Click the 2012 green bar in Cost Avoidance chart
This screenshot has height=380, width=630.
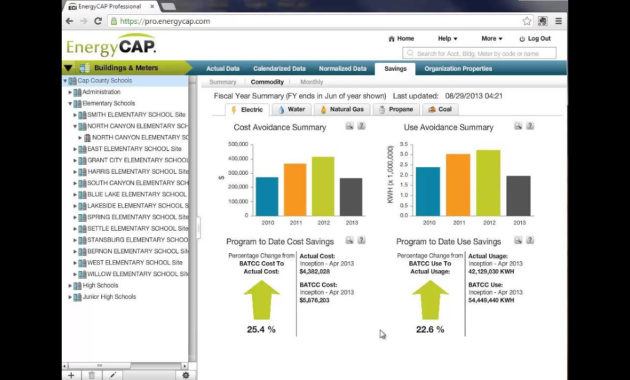click(323, 186)
